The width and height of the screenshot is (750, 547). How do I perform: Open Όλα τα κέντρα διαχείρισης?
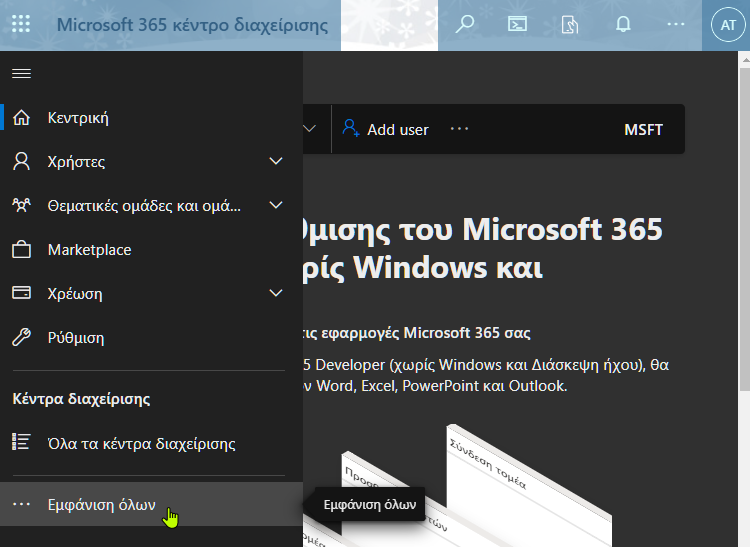click(151, 443)
